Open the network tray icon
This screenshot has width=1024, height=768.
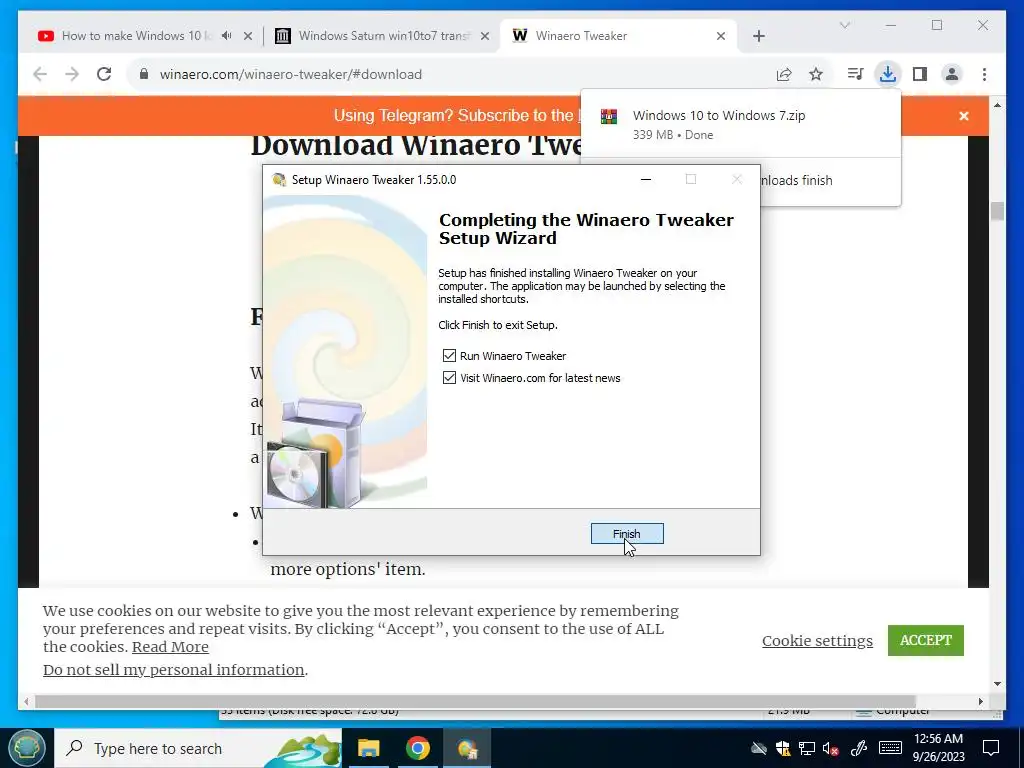[807, 748]
